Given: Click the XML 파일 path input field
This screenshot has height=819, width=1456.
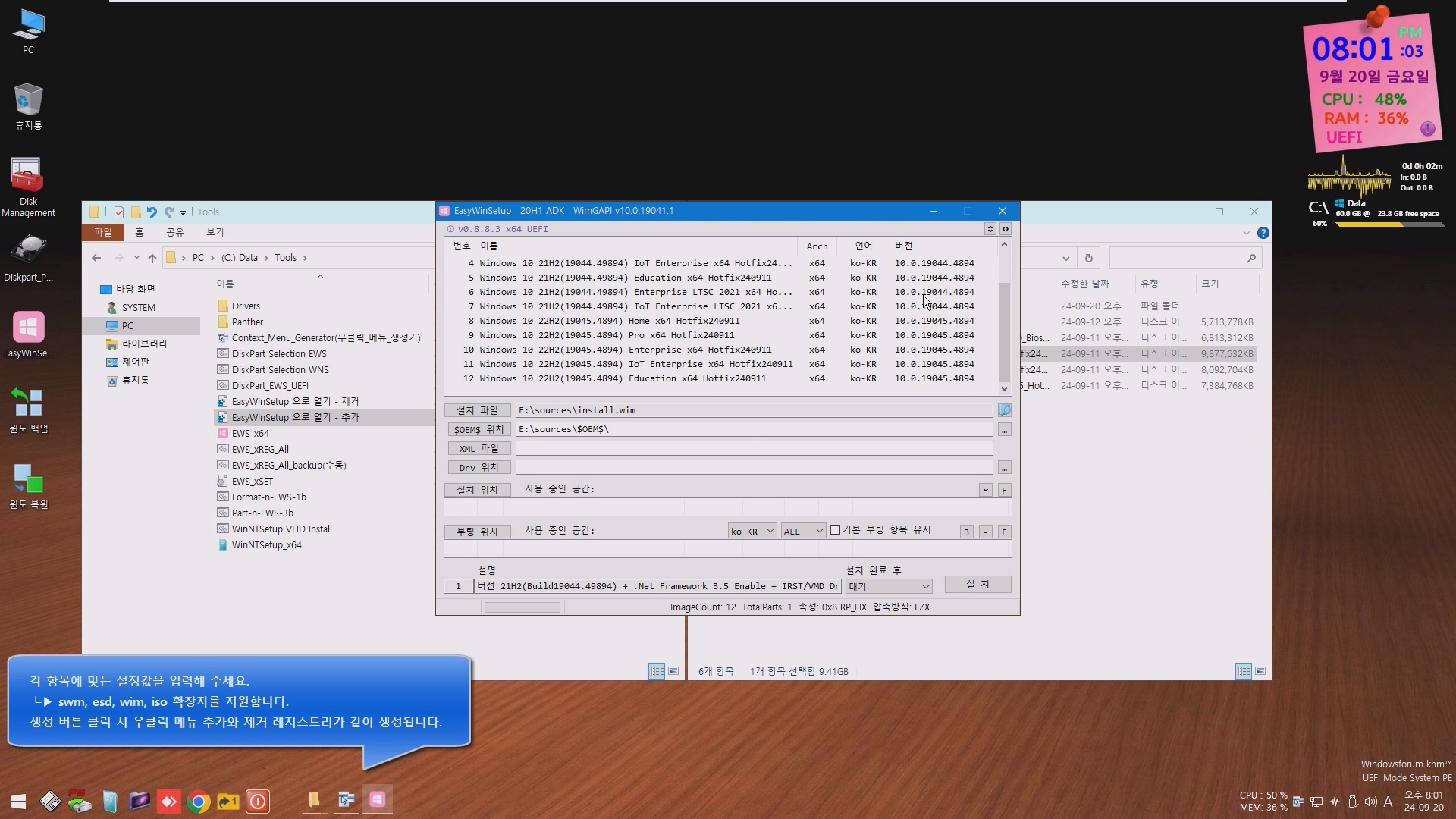Looking at the screenshot, I should click(x=754, y=448).
